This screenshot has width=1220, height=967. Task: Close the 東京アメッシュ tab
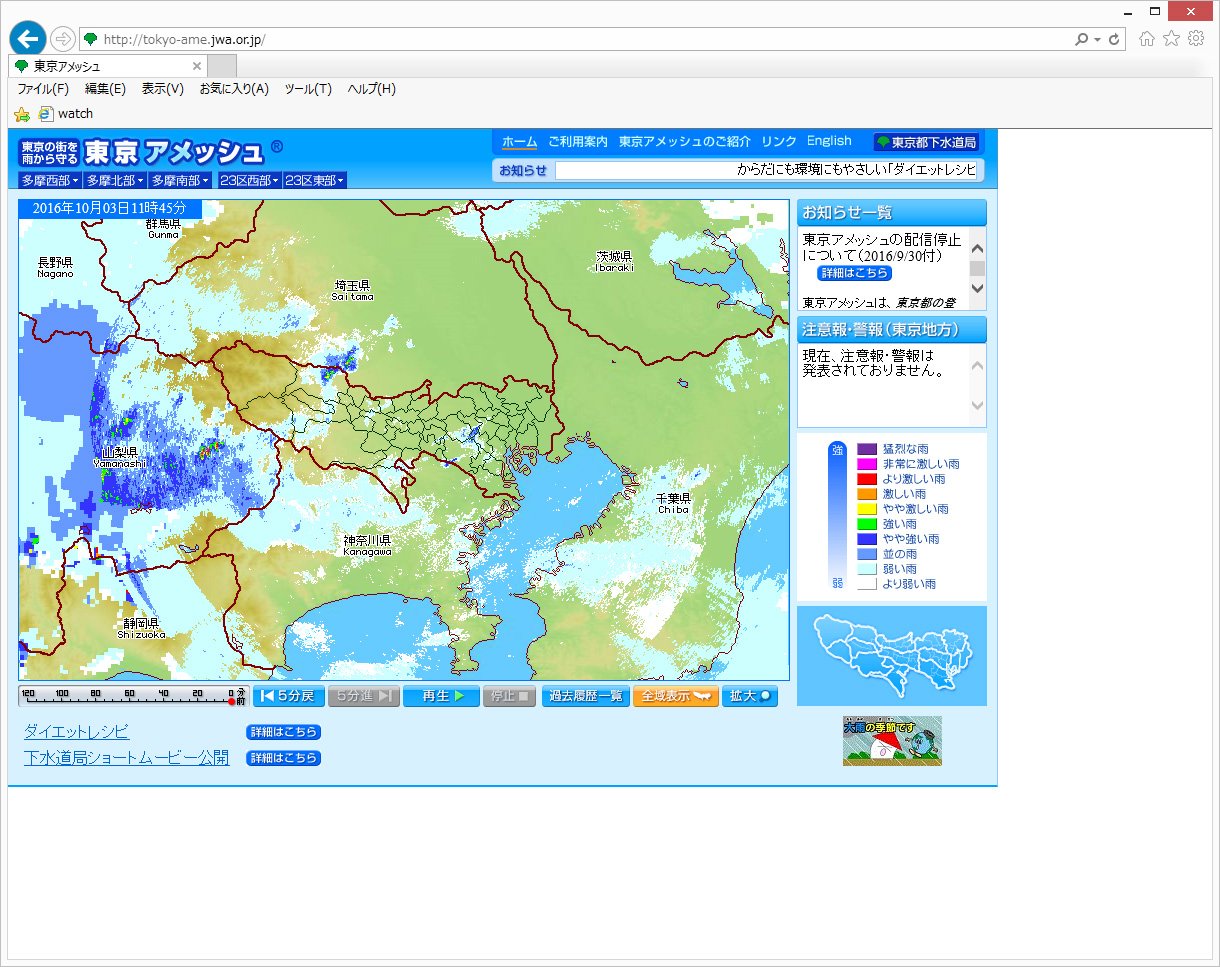[x=197, y=66]
